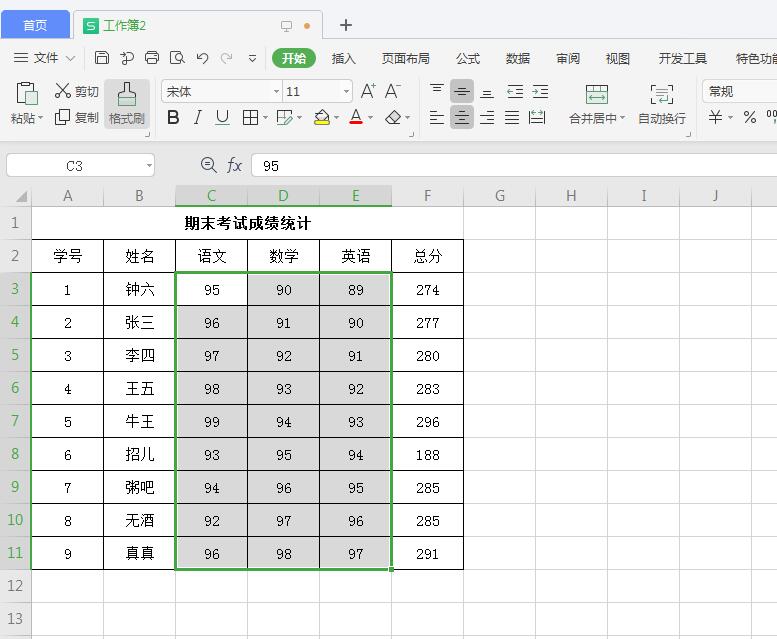The width and height of the screenshot is (777, 639).
Task: Activate the Format Painter brush
Action: (127, 104)
